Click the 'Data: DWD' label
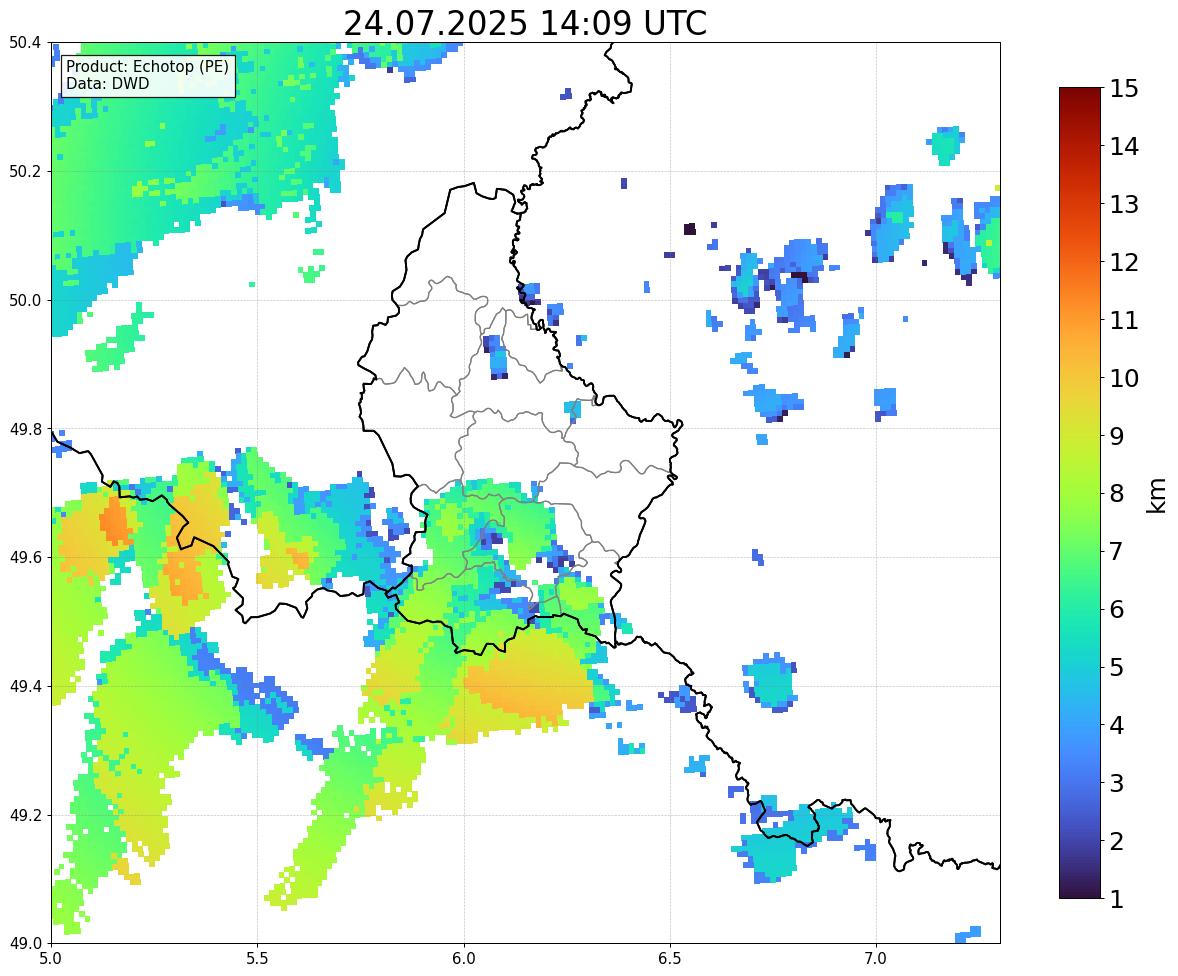Viewport: 1178px width, 976px height. coord(107,83)
